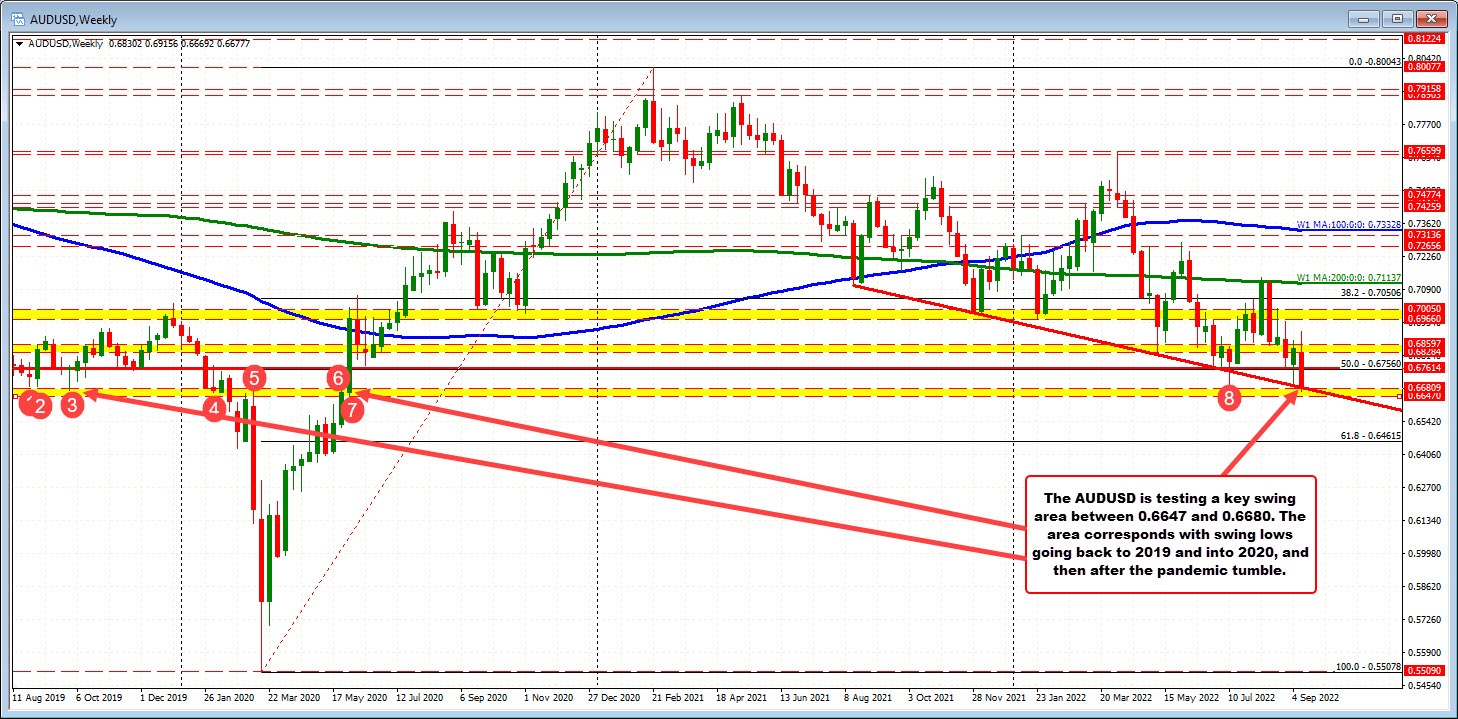Click the annotation box describing the key swing area
The image size is (1458, 719).
1171,534
